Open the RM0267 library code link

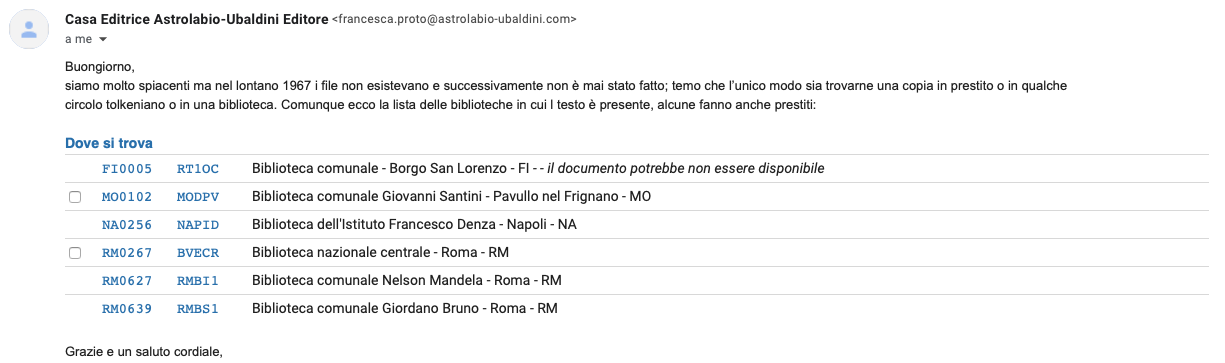pyautogui.click(x=127, y=253)
